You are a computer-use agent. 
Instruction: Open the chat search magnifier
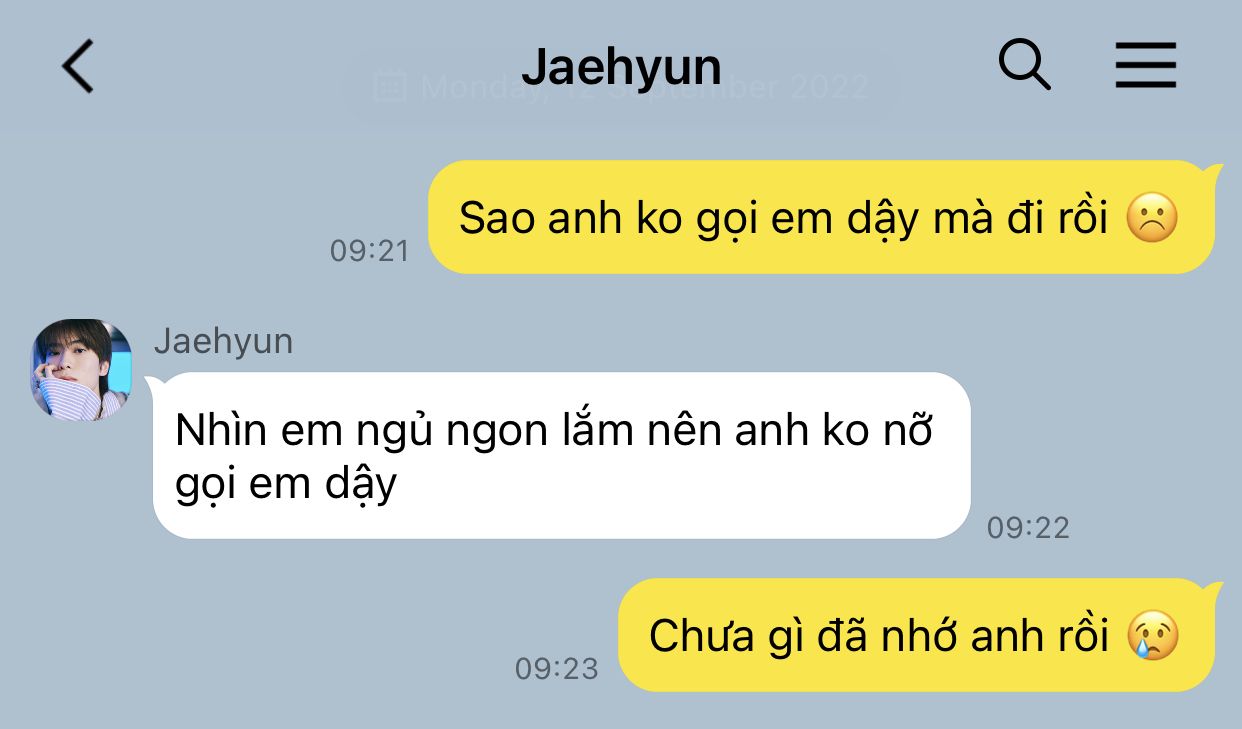tap(1025, 66)
